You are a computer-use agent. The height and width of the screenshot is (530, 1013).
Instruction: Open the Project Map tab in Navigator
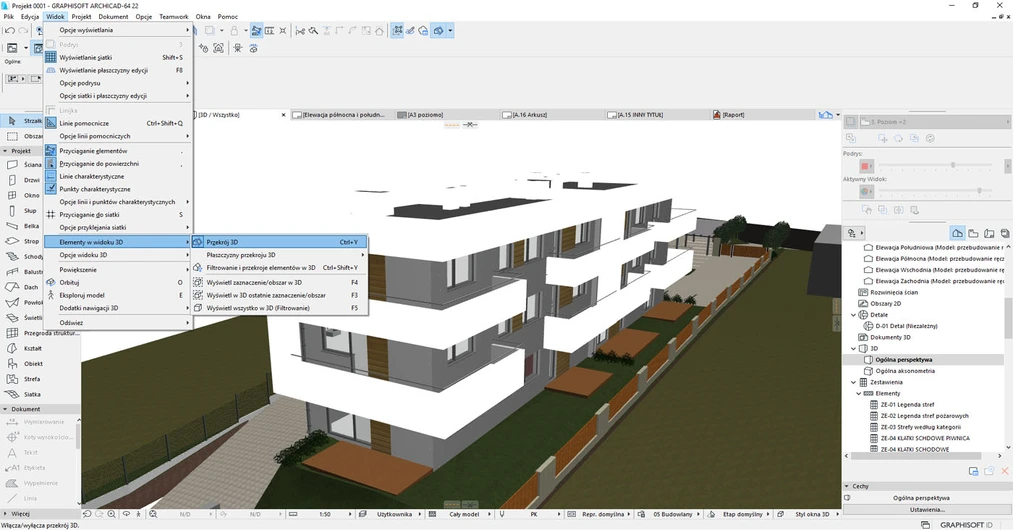(957, 233)
